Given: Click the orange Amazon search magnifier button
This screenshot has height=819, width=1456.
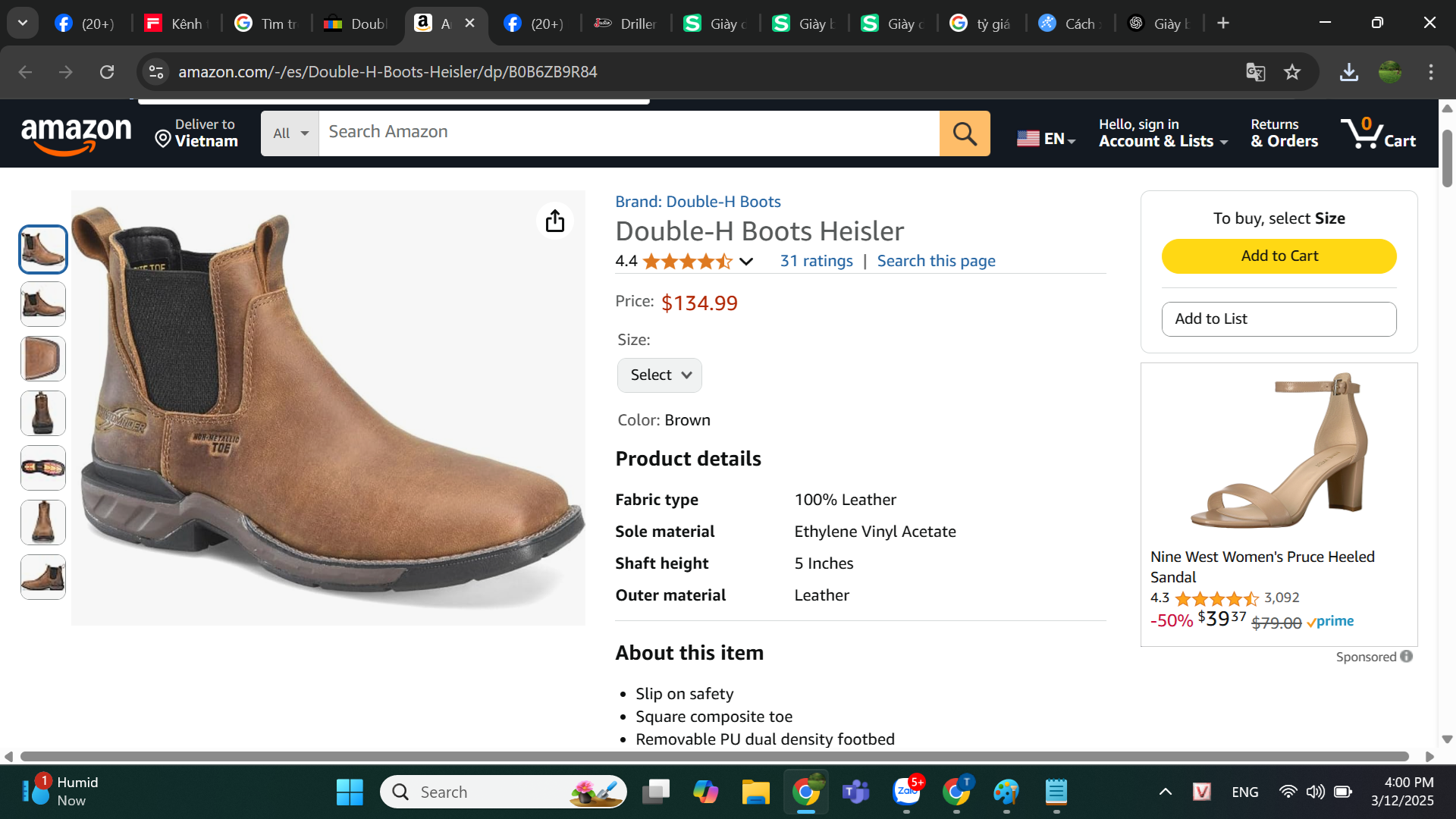Looking at the screenshot, I should tap(964, 133).
